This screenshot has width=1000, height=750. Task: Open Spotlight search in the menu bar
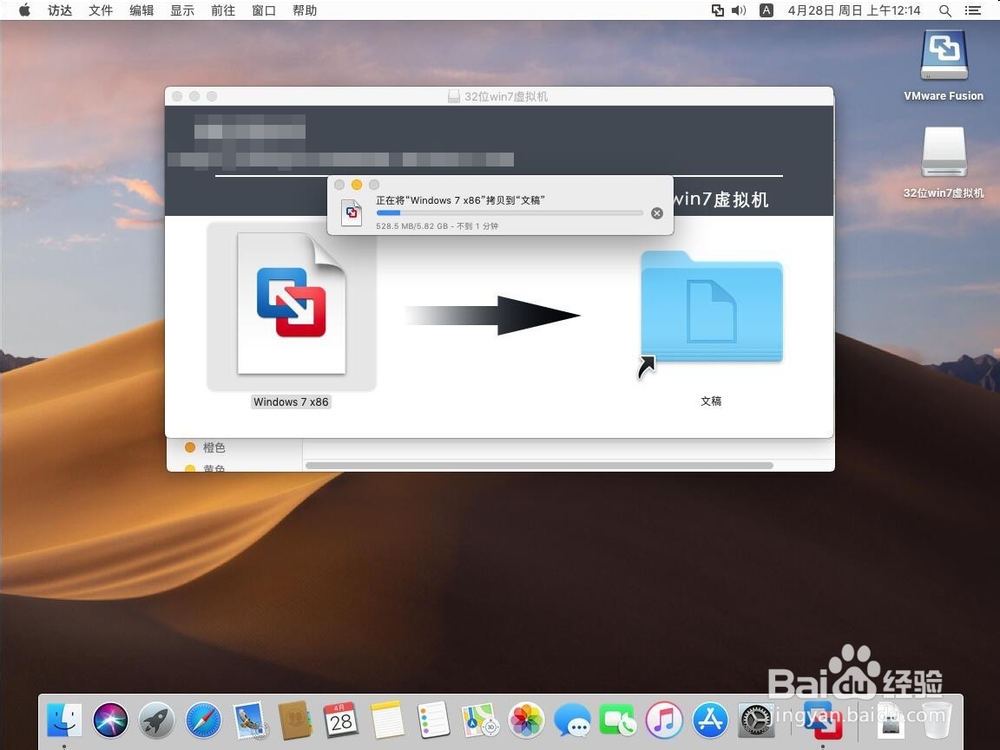944,11
